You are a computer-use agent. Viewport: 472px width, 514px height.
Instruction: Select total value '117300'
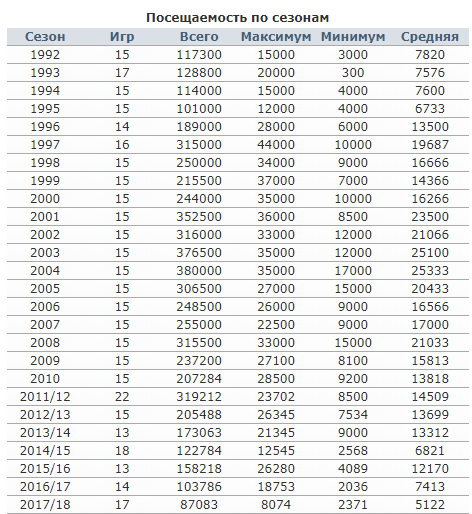click(199, 55)
